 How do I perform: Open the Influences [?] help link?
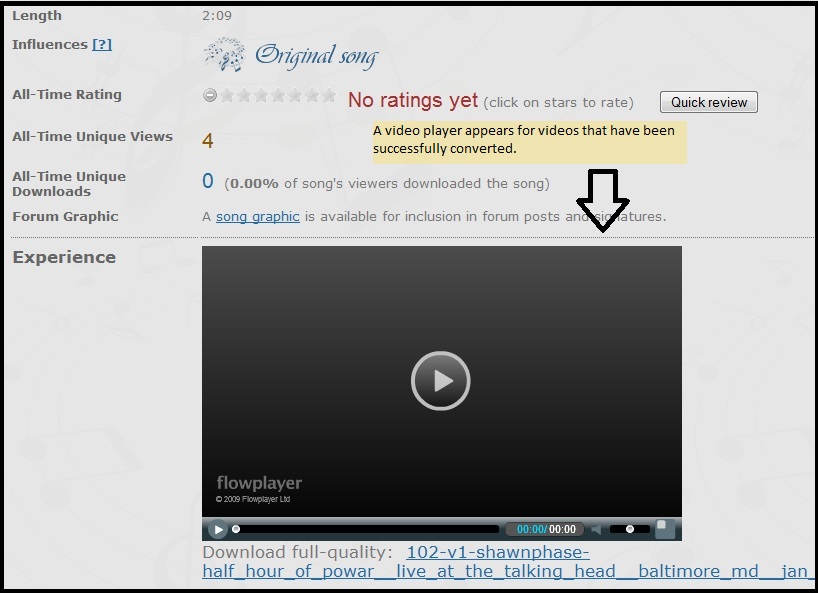pos(102,45)
